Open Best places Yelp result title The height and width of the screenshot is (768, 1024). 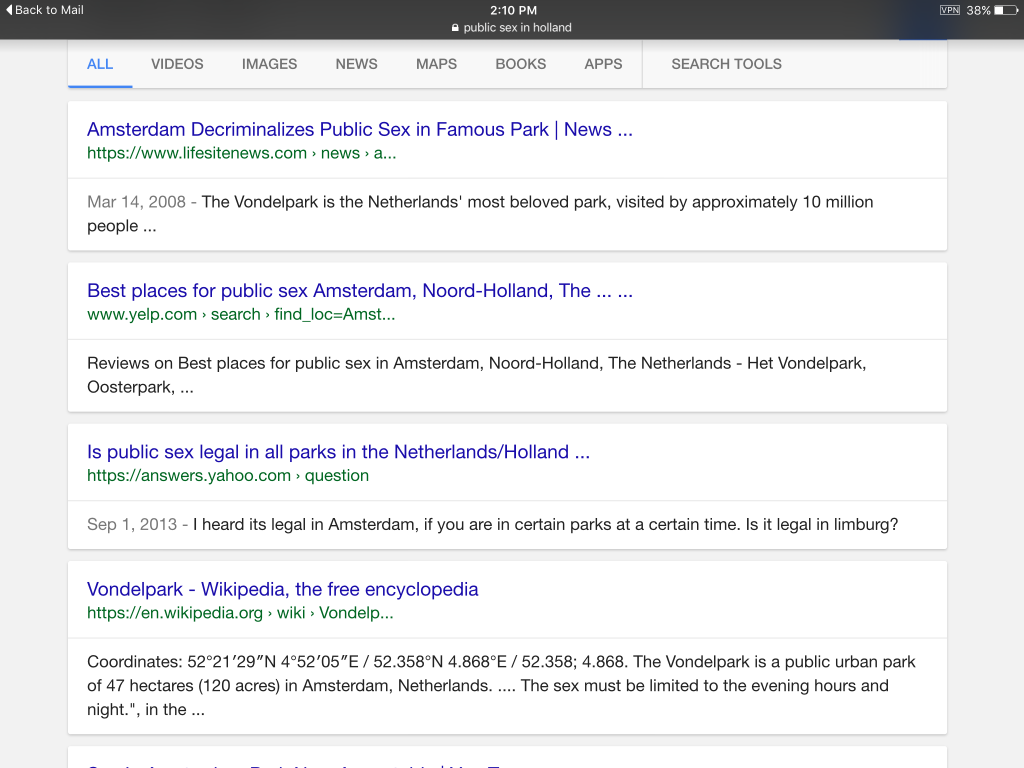tap(360, 291)
